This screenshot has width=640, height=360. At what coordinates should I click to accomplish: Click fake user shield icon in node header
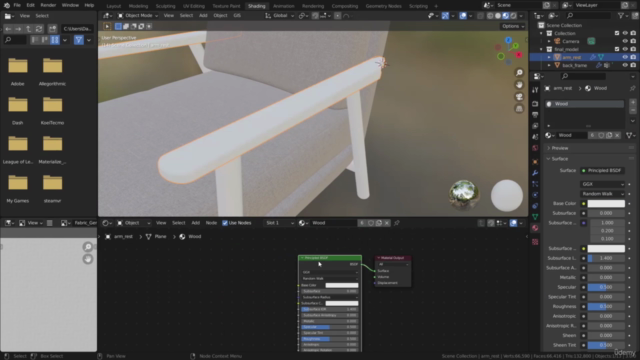click(371, 223)
